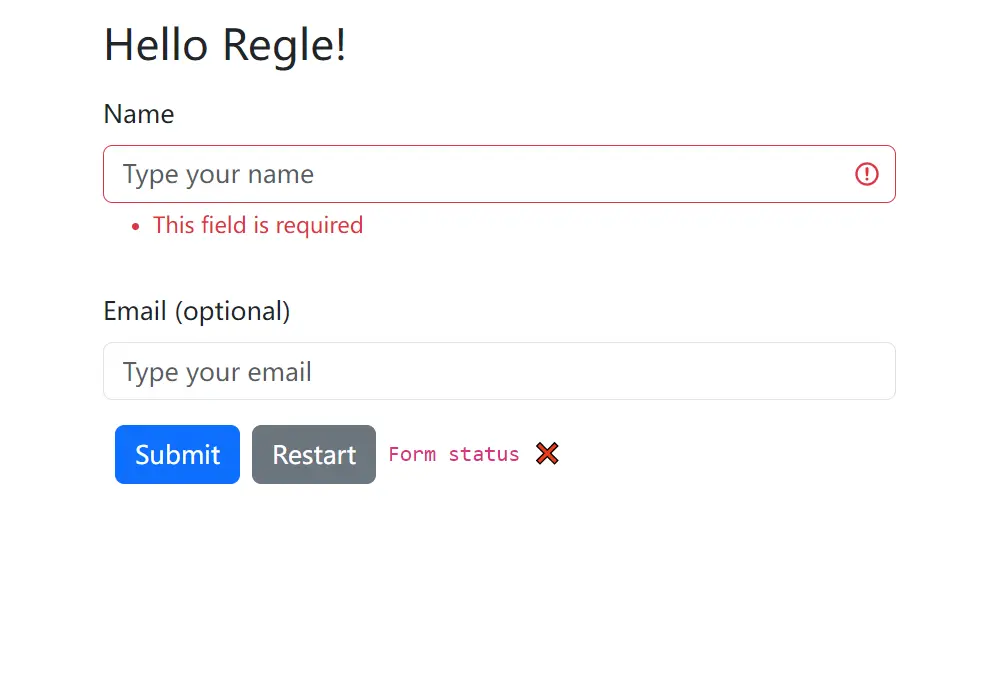Click the red bullet point before error text

[135, 226]
